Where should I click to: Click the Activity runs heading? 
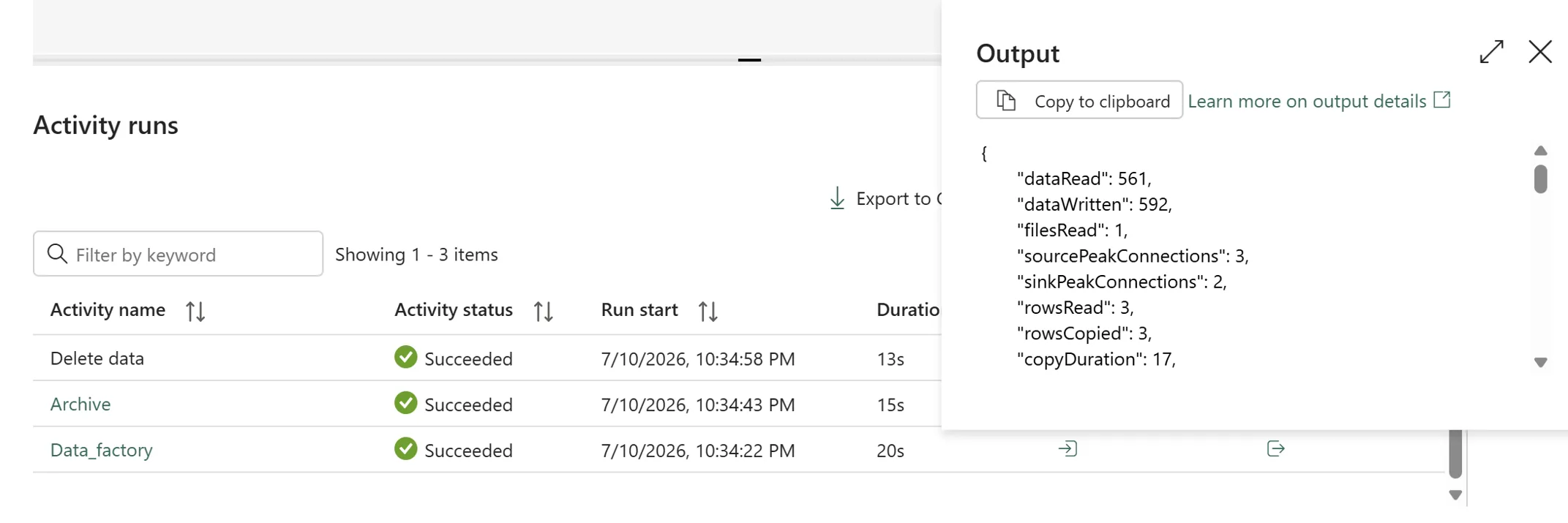105,125
